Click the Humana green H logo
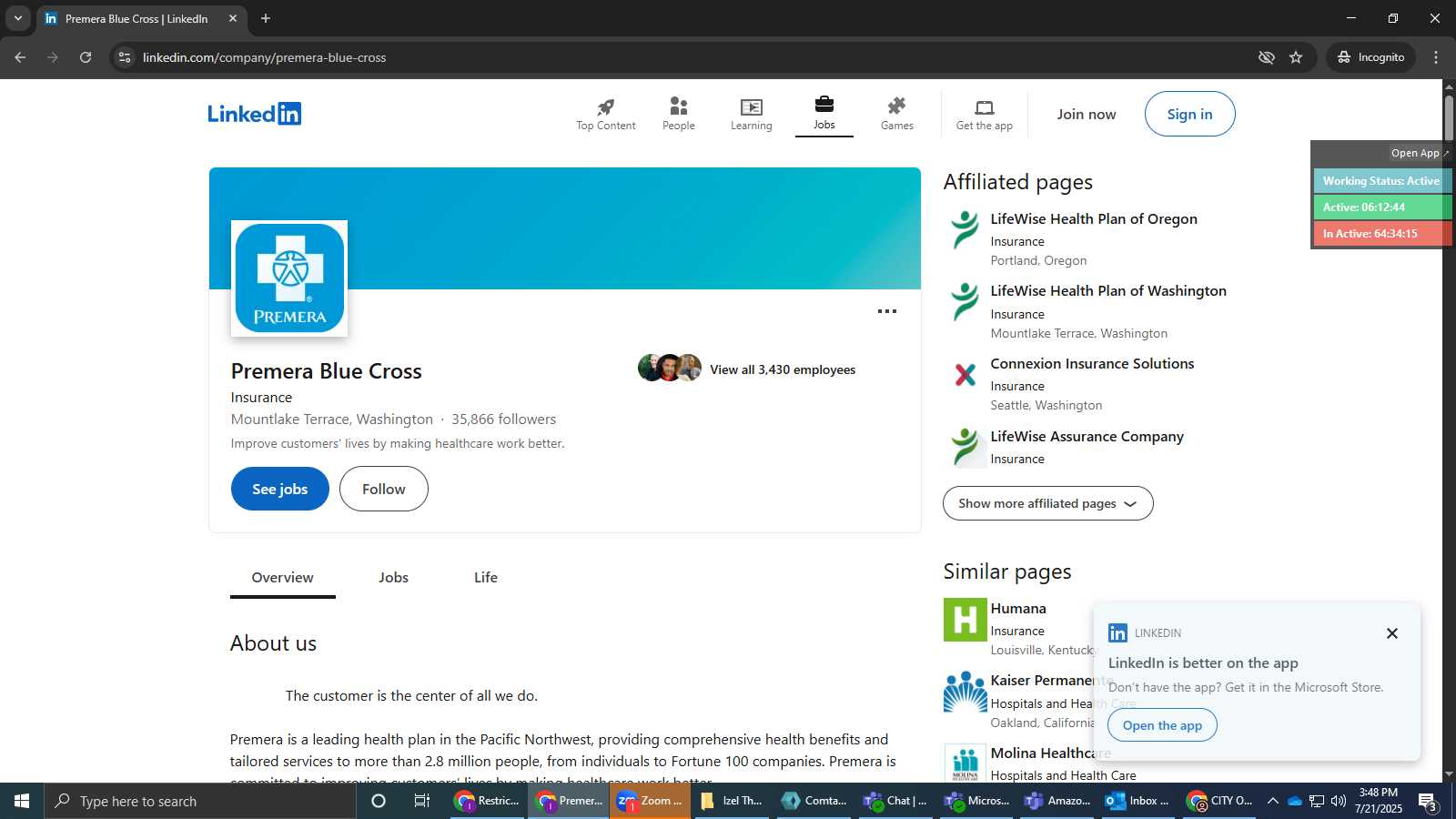Screen dimensions: 1456x819 tap(965, 620)
